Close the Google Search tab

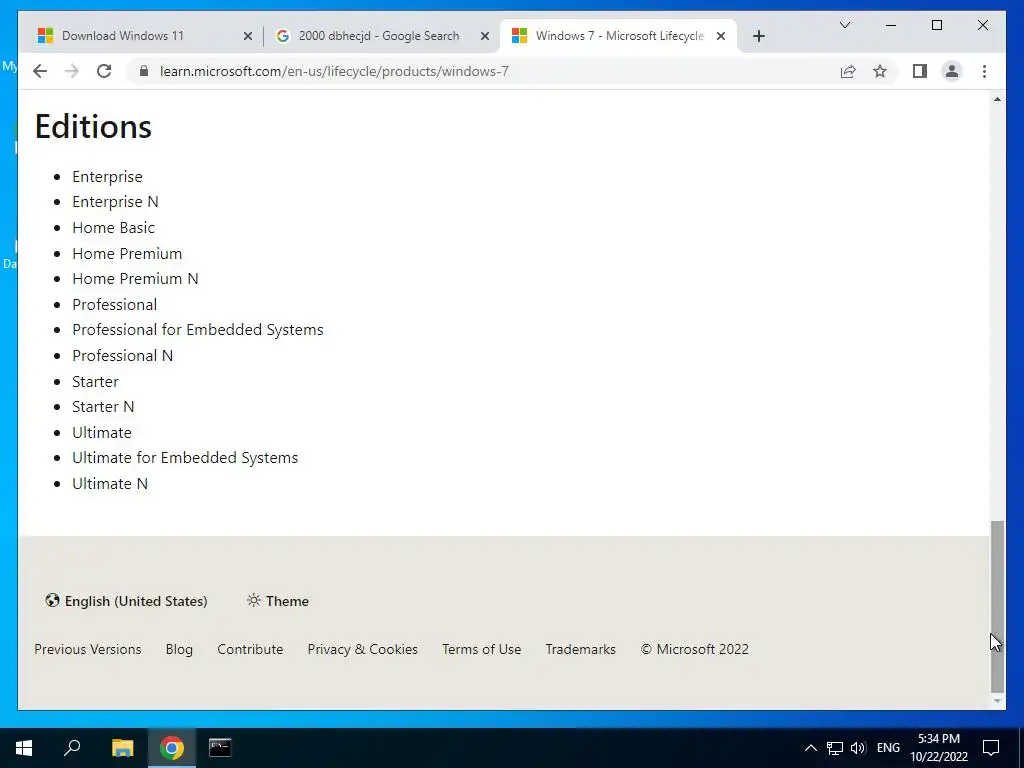(485, 36)
